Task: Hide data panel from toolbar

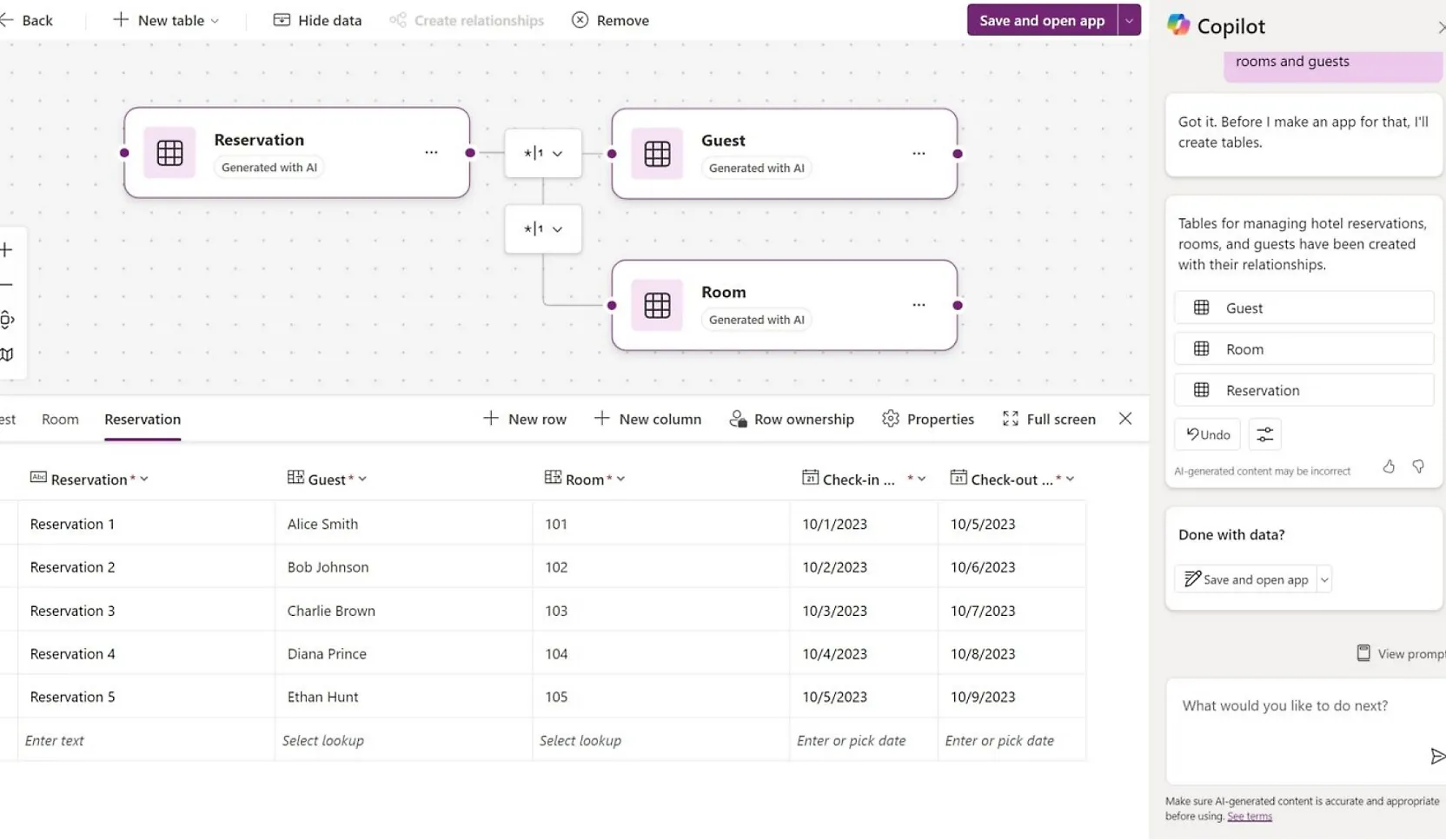Action: 317,20
